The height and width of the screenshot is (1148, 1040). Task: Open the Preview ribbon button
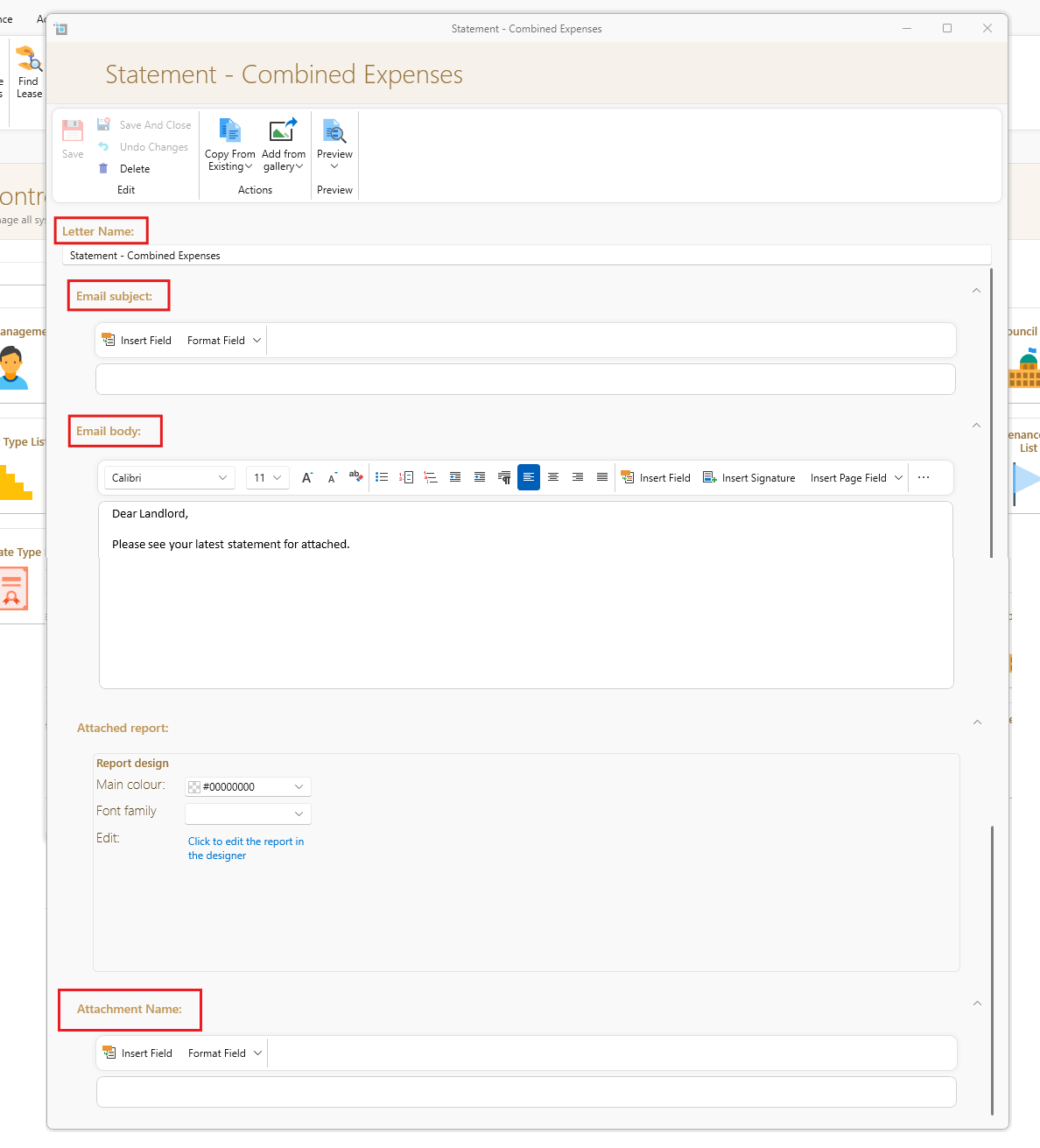pyautogui.click(x=334, y=144)
